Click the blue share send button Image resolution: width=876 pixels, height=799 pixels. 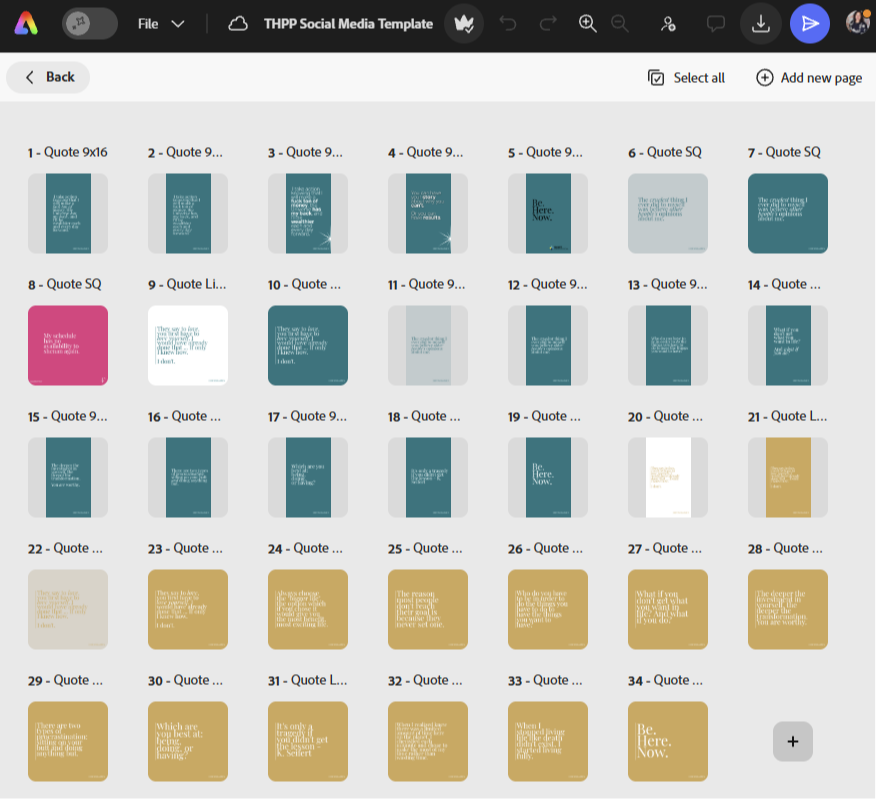tap(810, 23)
